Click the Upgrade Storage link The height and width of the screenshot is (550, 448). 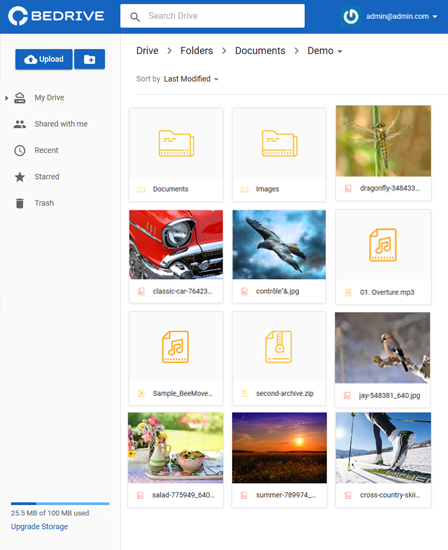[x=39, y=526]
